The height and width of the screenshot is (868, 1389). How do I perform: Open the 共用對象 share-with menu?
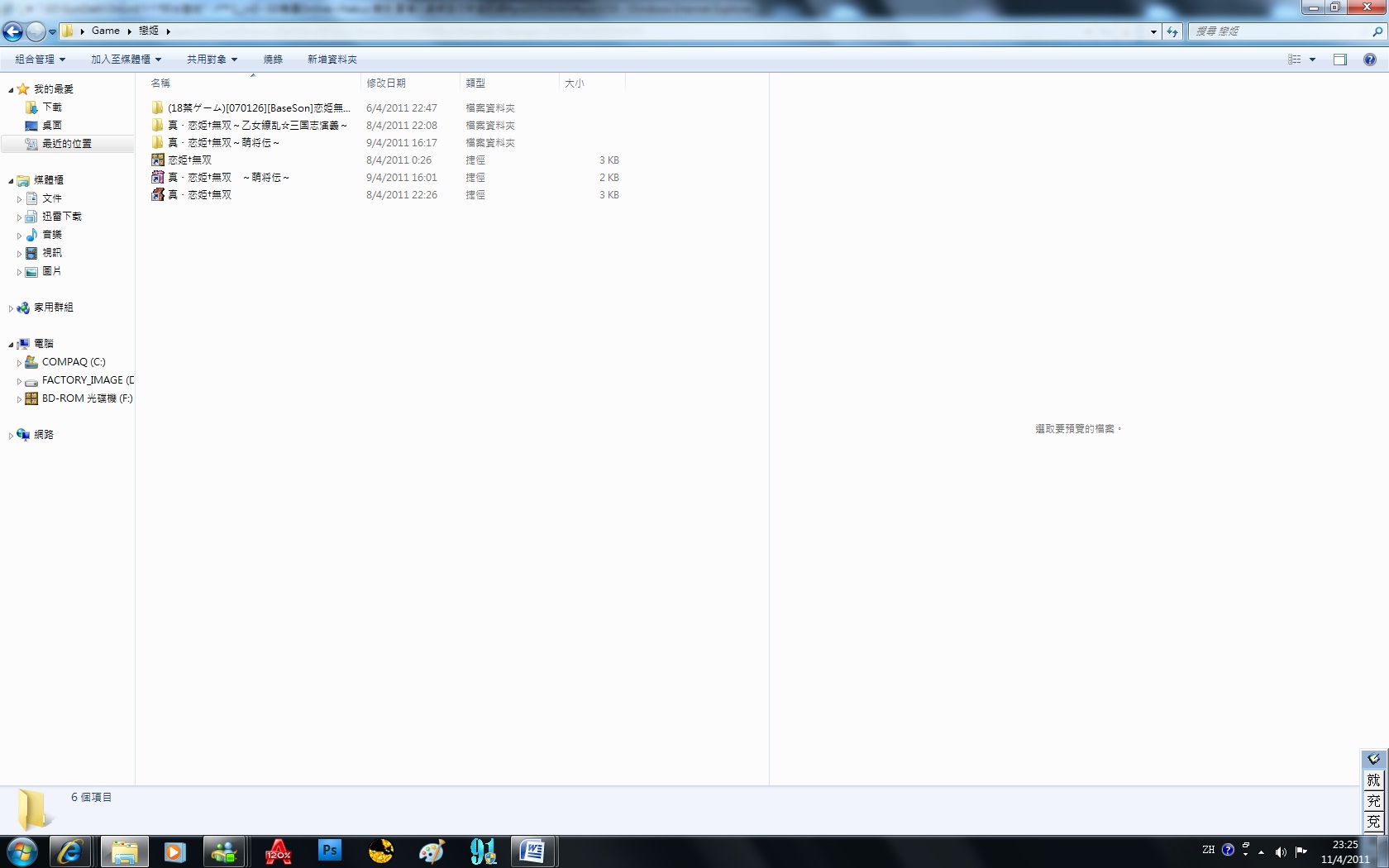tap(212, 60)
